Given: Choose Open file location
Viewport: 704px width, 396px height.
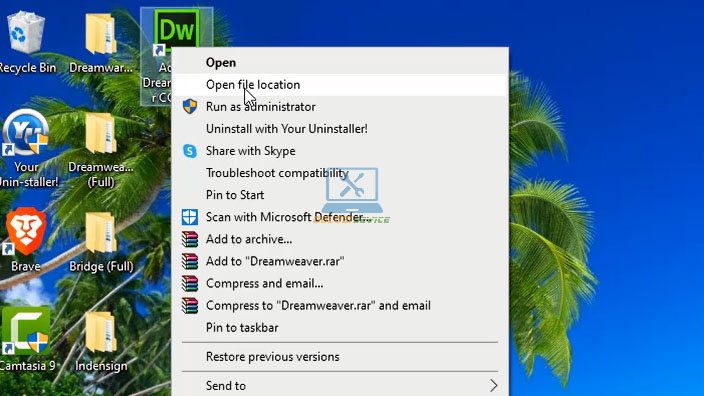Looking at the screenshot, I should [340, 84].
